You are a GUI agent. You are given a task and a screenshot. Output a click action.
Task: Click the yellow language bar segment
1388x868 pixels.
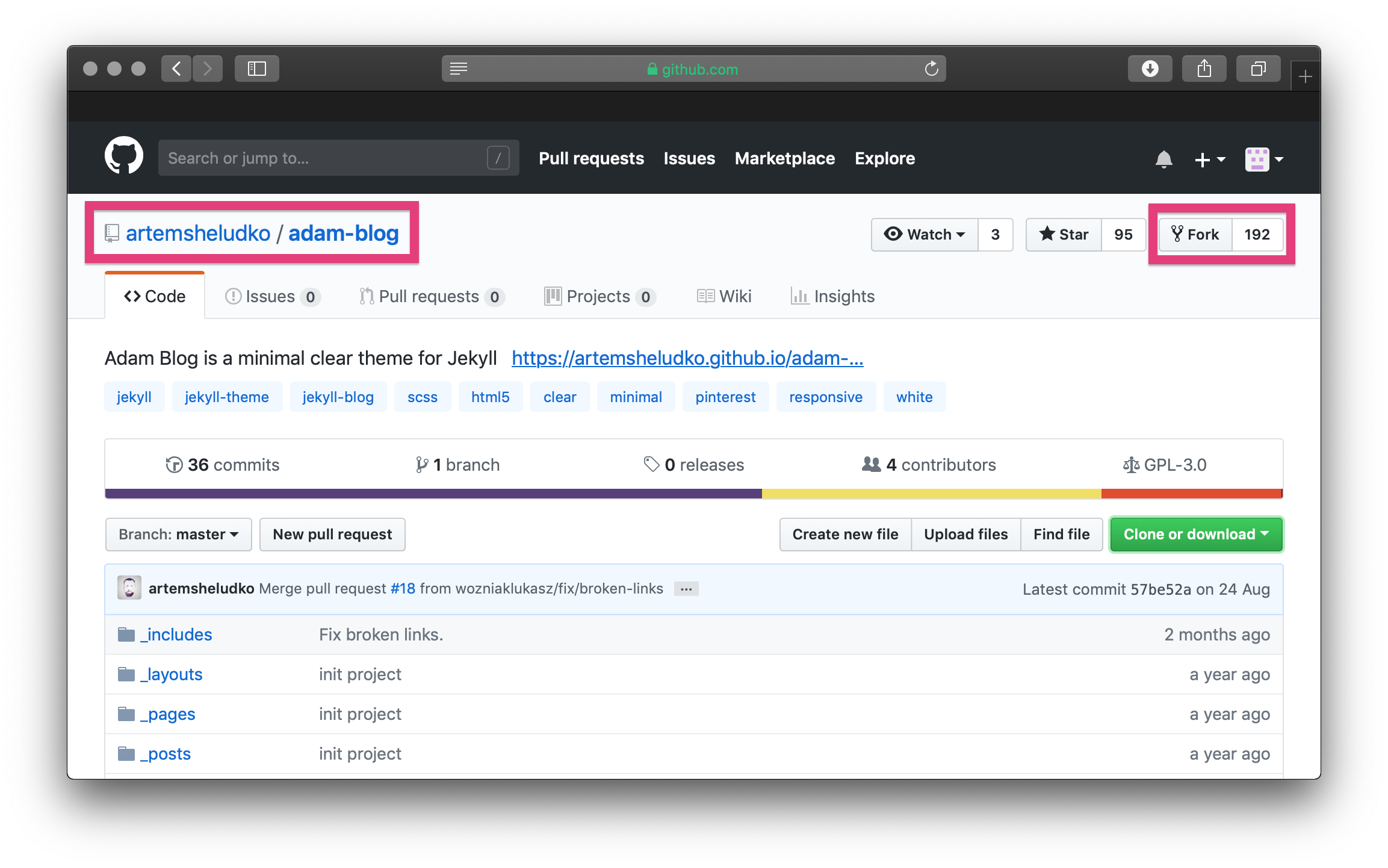pyautogui.click(x=932, y=494)
